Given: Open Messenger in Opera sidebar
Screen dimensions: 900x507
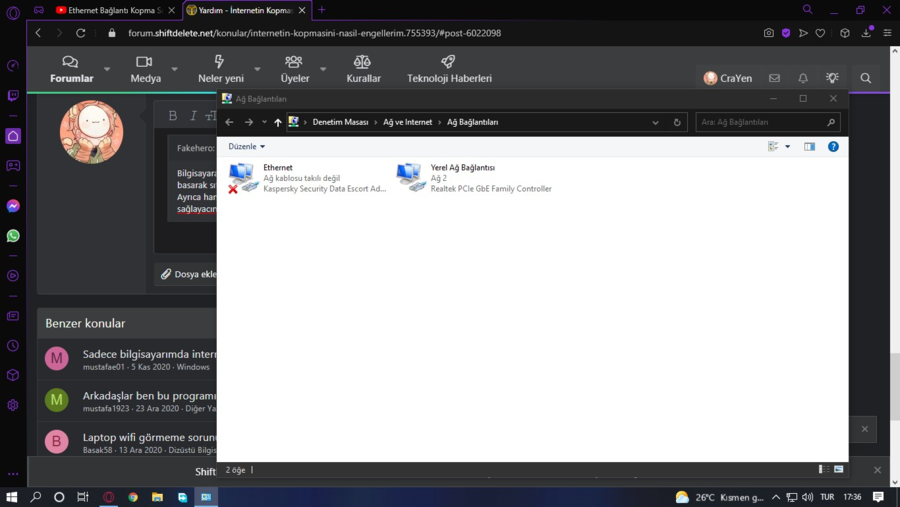Looking at the screenshot, I should 13,206.
